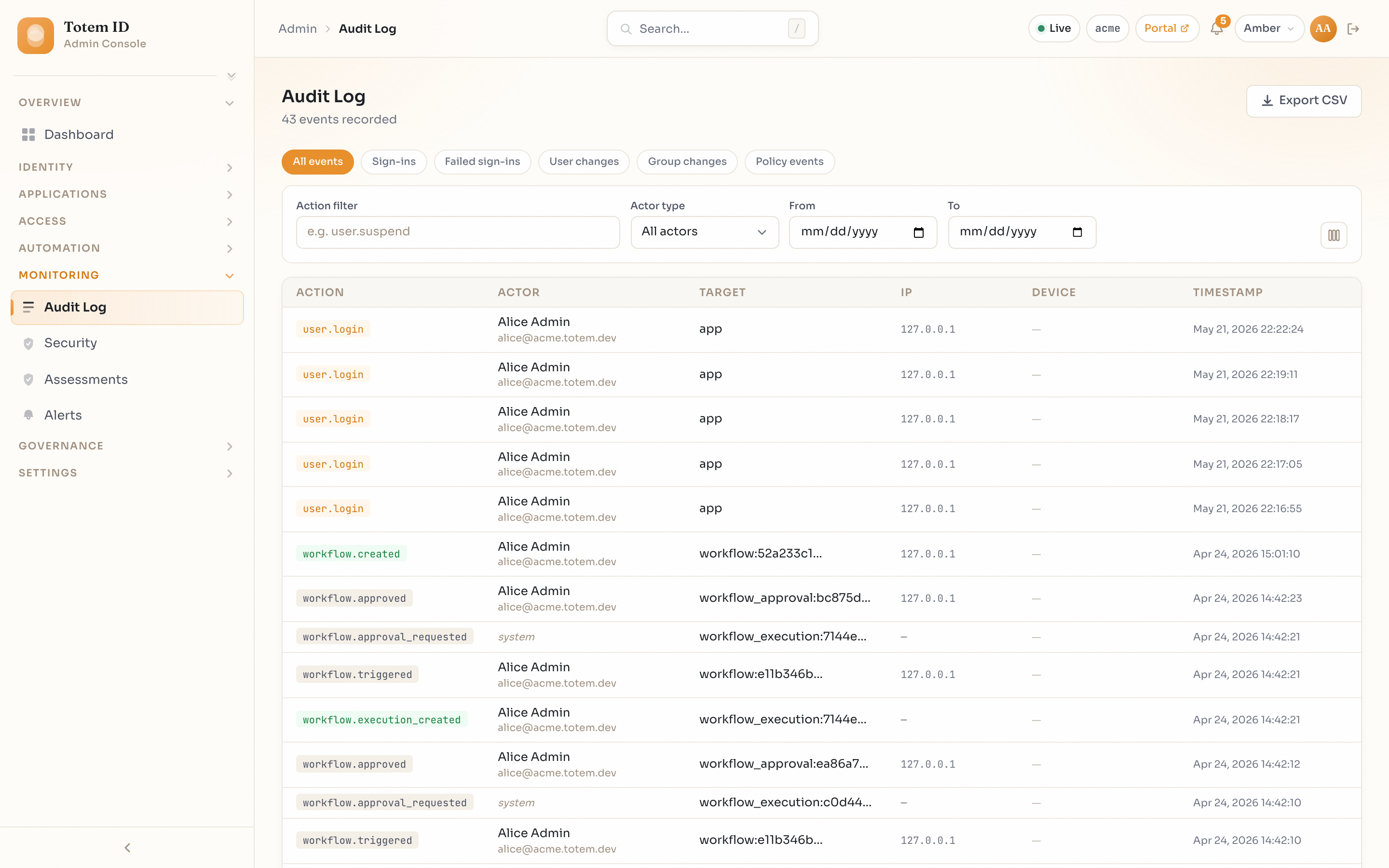Click target workflow_approval:ea86a7...
Viewport: 1389px width, 868px height.
coord(783,764)
